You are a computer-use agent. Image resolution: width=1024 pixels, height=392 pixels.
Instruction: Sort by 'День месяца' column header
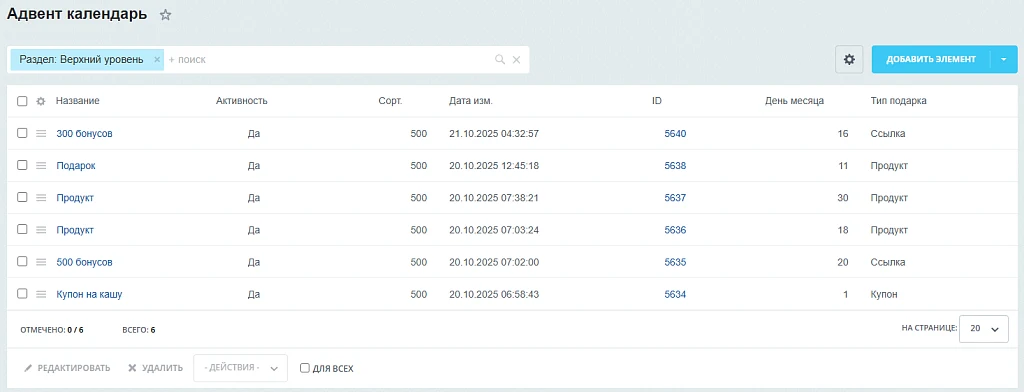point(794,101)
